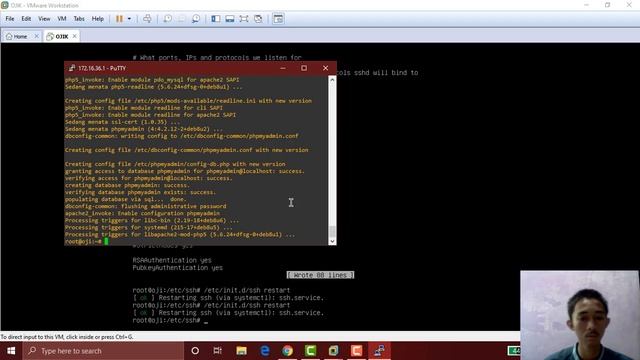640x360 pixels.
Task: Close the Home tab
Action: tap(36, 36)
